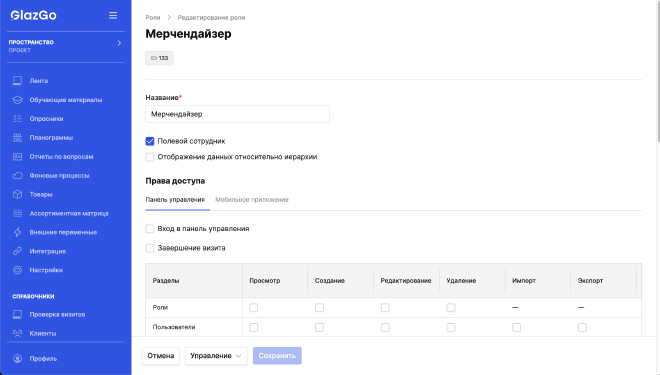
Task: Click the ID 133 badge
Action: 159,58
